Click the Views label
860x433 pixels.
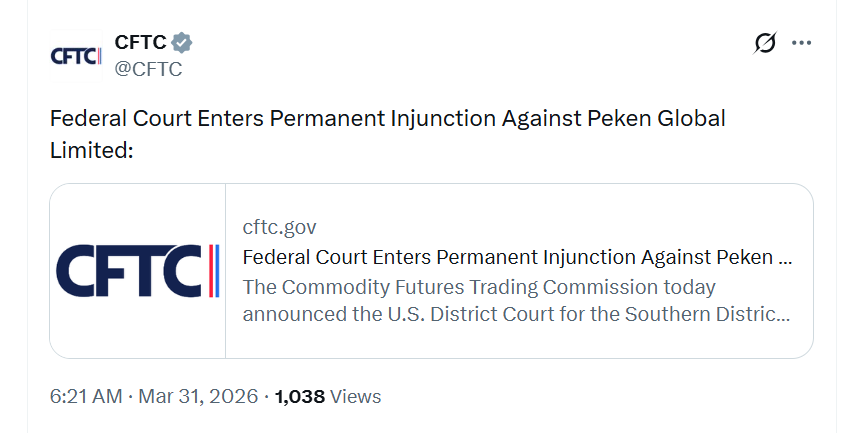[355, 396]
